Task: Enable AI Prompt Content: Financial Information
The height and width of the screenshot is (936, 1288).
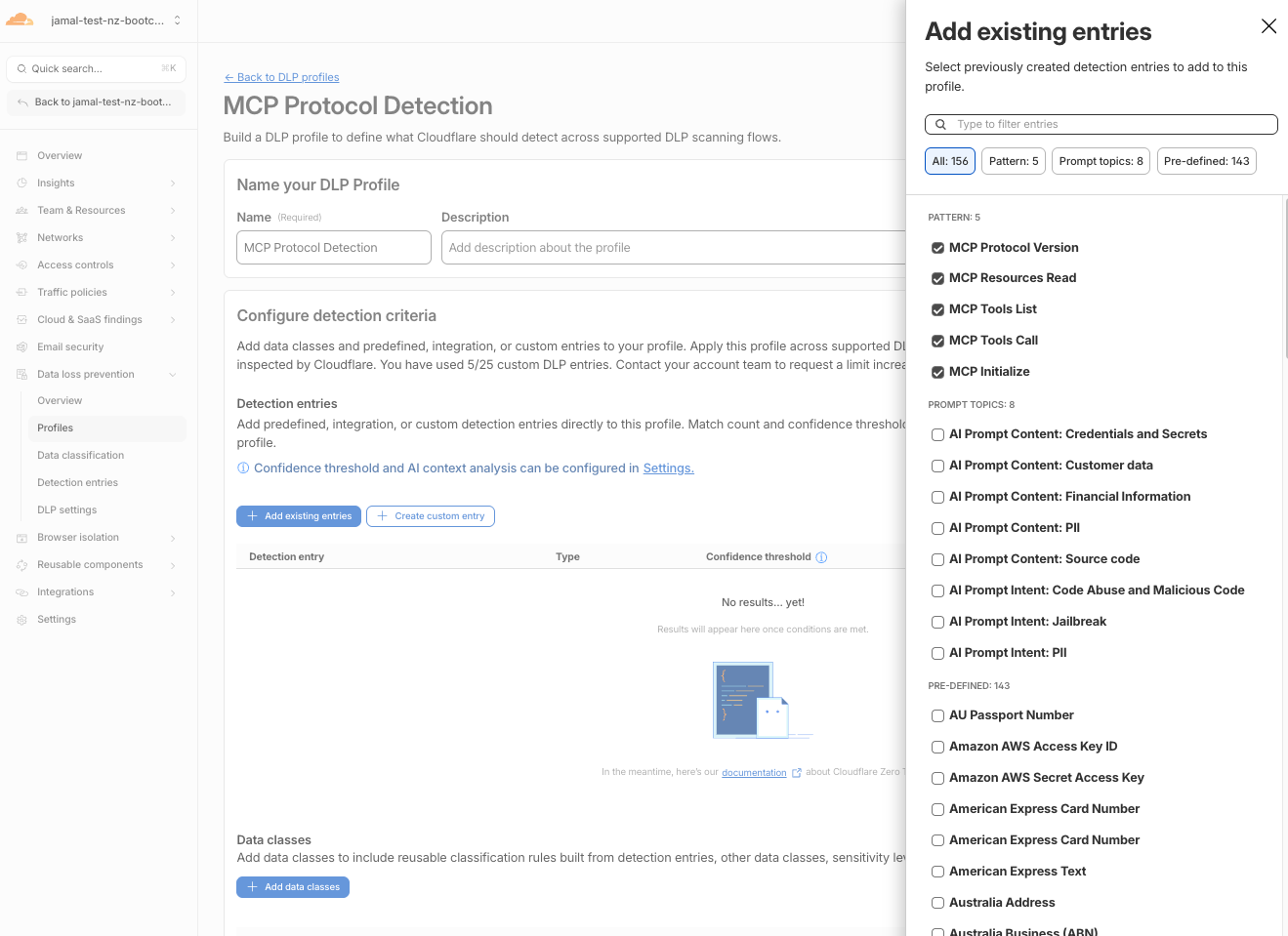Action: pyautogui.click(x=937, y=498)
